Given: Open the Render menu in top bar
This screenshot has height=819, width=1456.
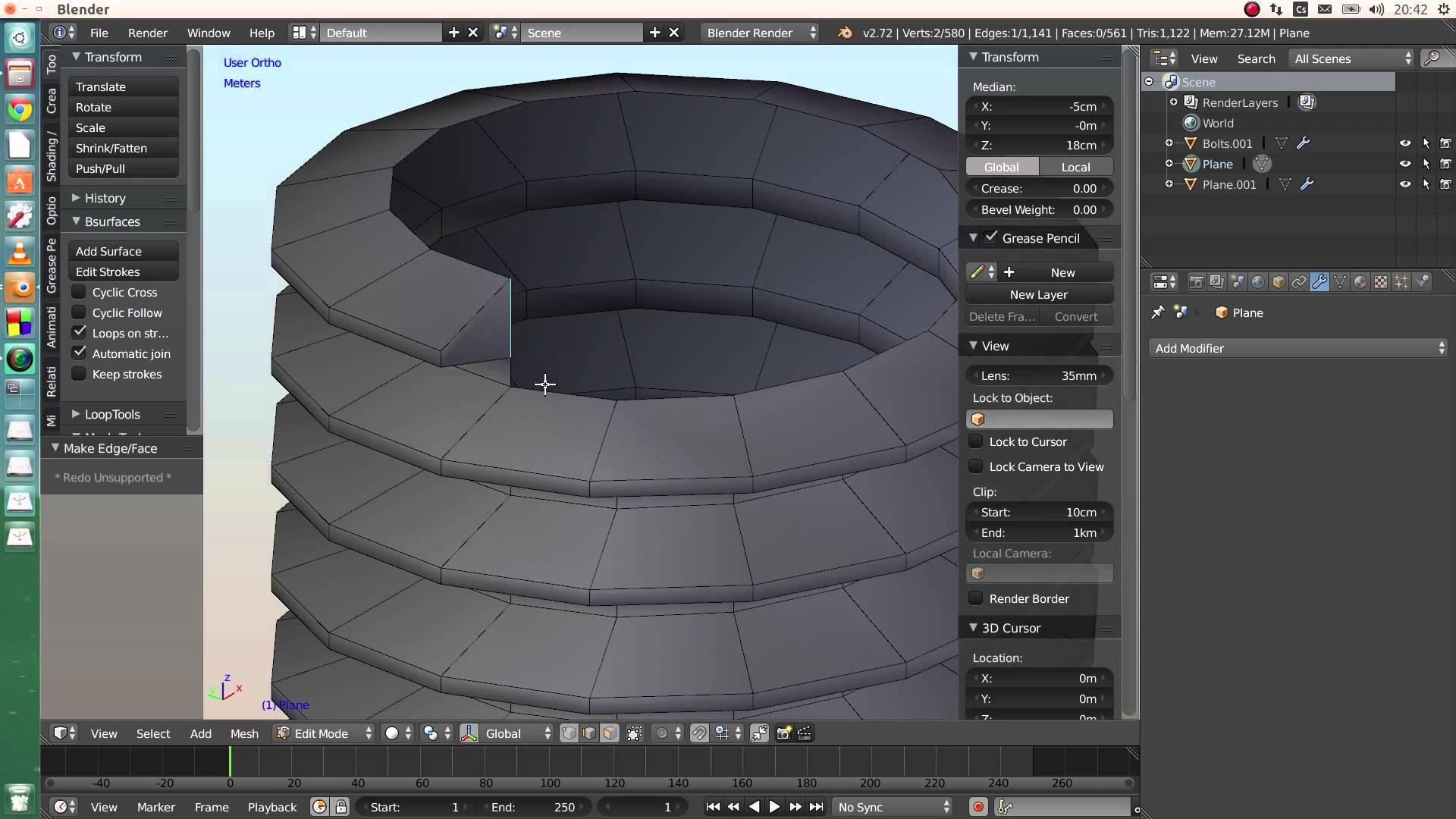Looking at the screenshot, I should 147,33.
